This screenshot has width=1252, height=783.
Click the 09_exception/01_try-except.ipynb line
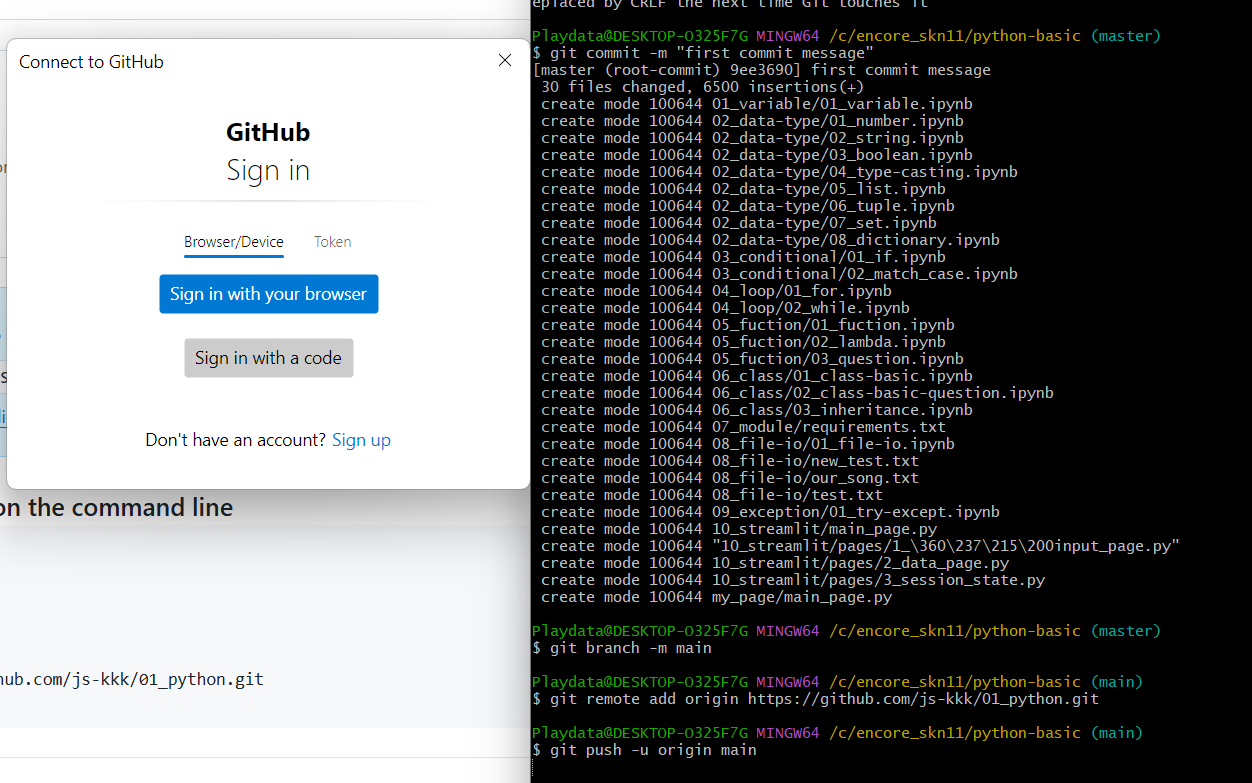coord(771,512)
